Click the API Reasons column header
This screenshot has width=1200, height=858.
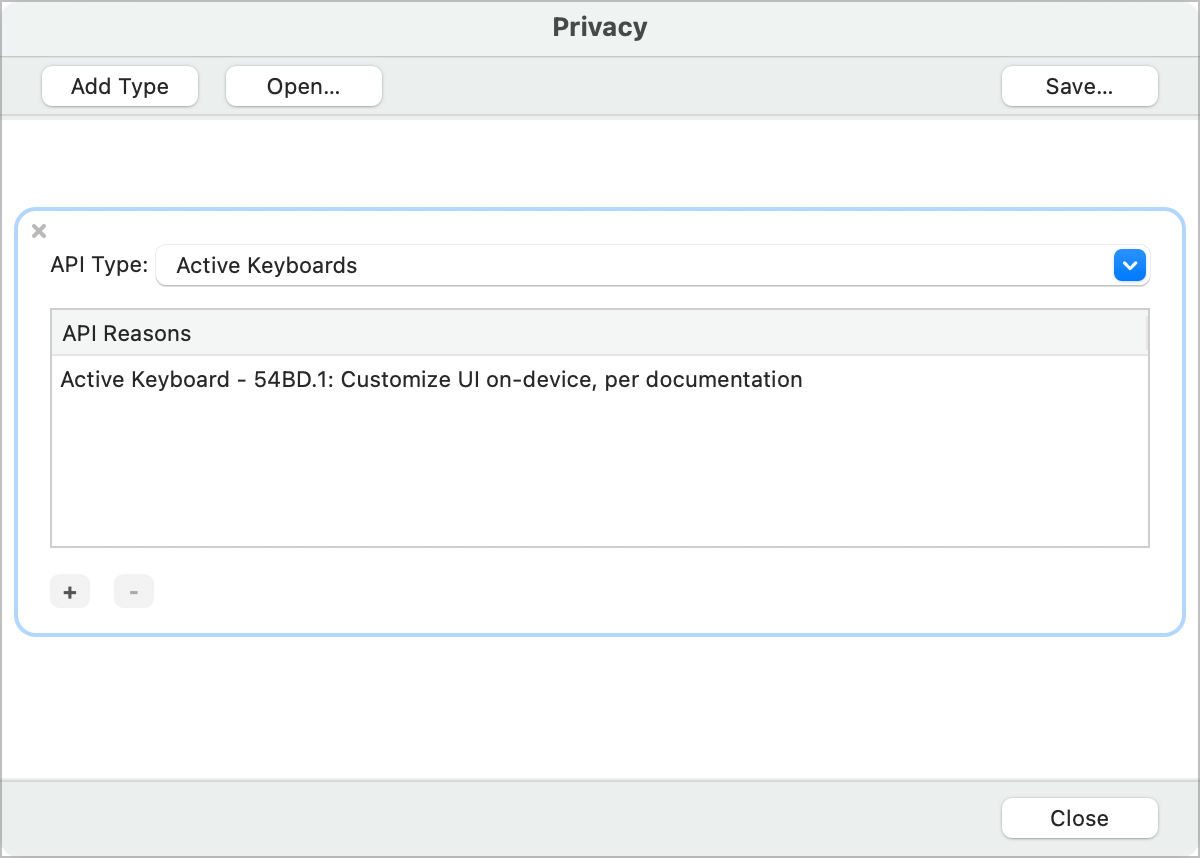point(598,333)
